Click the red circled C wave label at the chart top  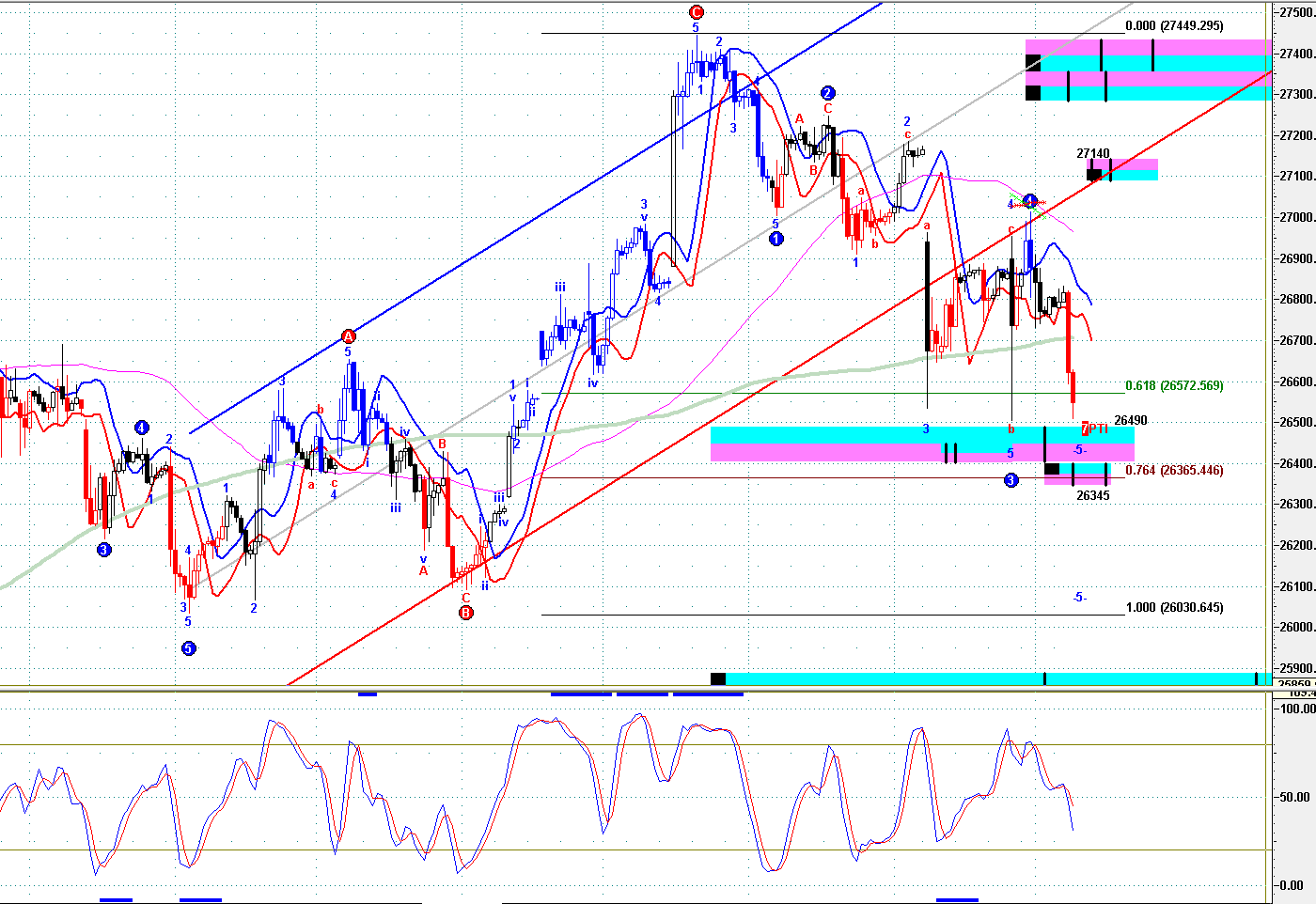click(696, 12)
